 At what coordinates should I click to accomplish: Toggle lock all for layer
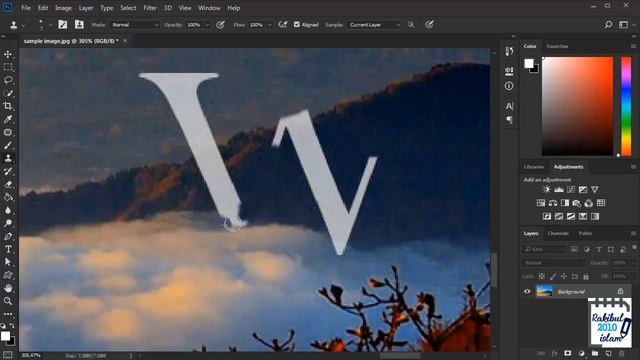click(586, 276)
